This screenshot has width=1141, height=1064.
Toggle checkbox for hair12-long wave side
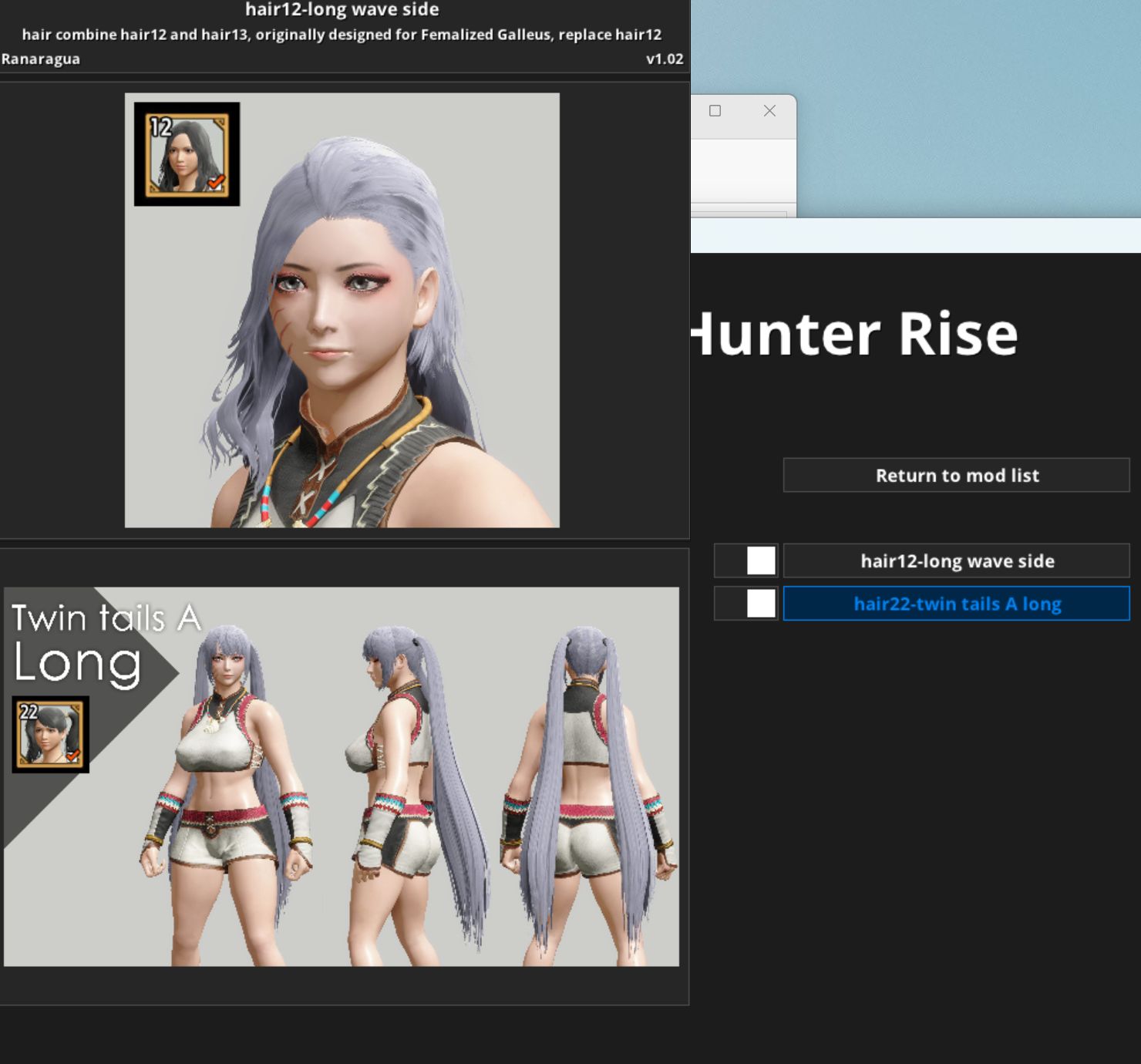click(x=760, y=561)
